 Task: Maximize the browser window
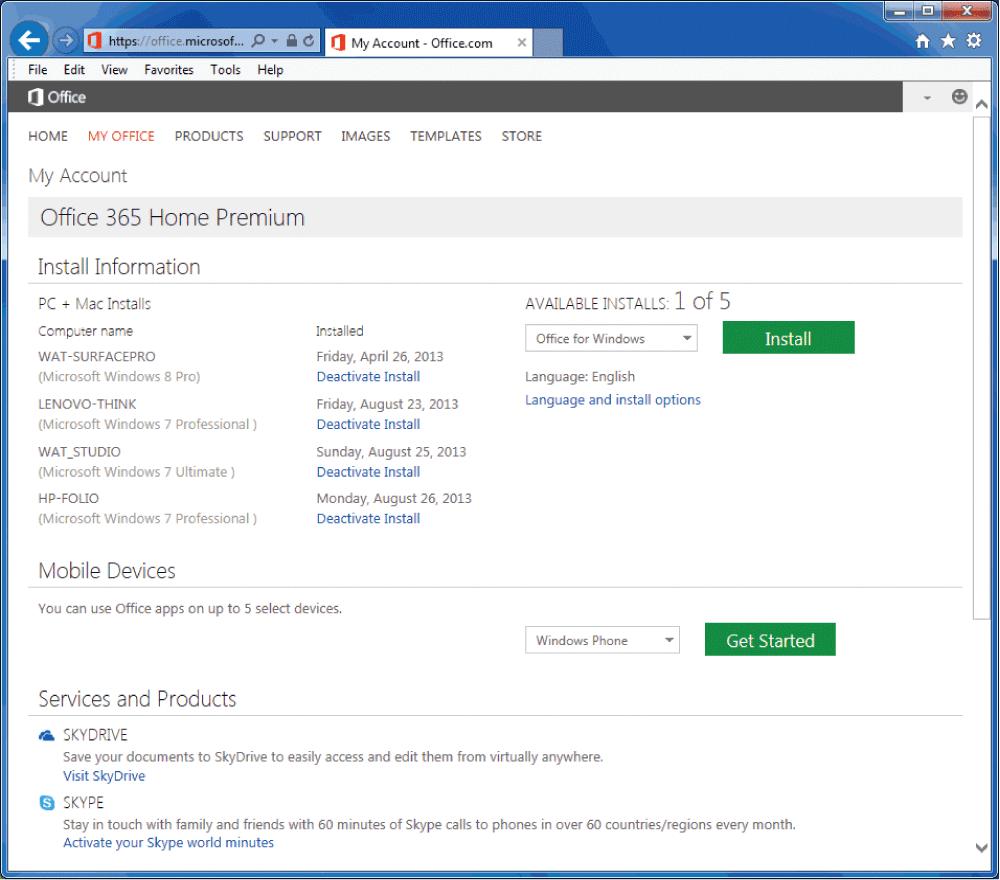[928, 11]
